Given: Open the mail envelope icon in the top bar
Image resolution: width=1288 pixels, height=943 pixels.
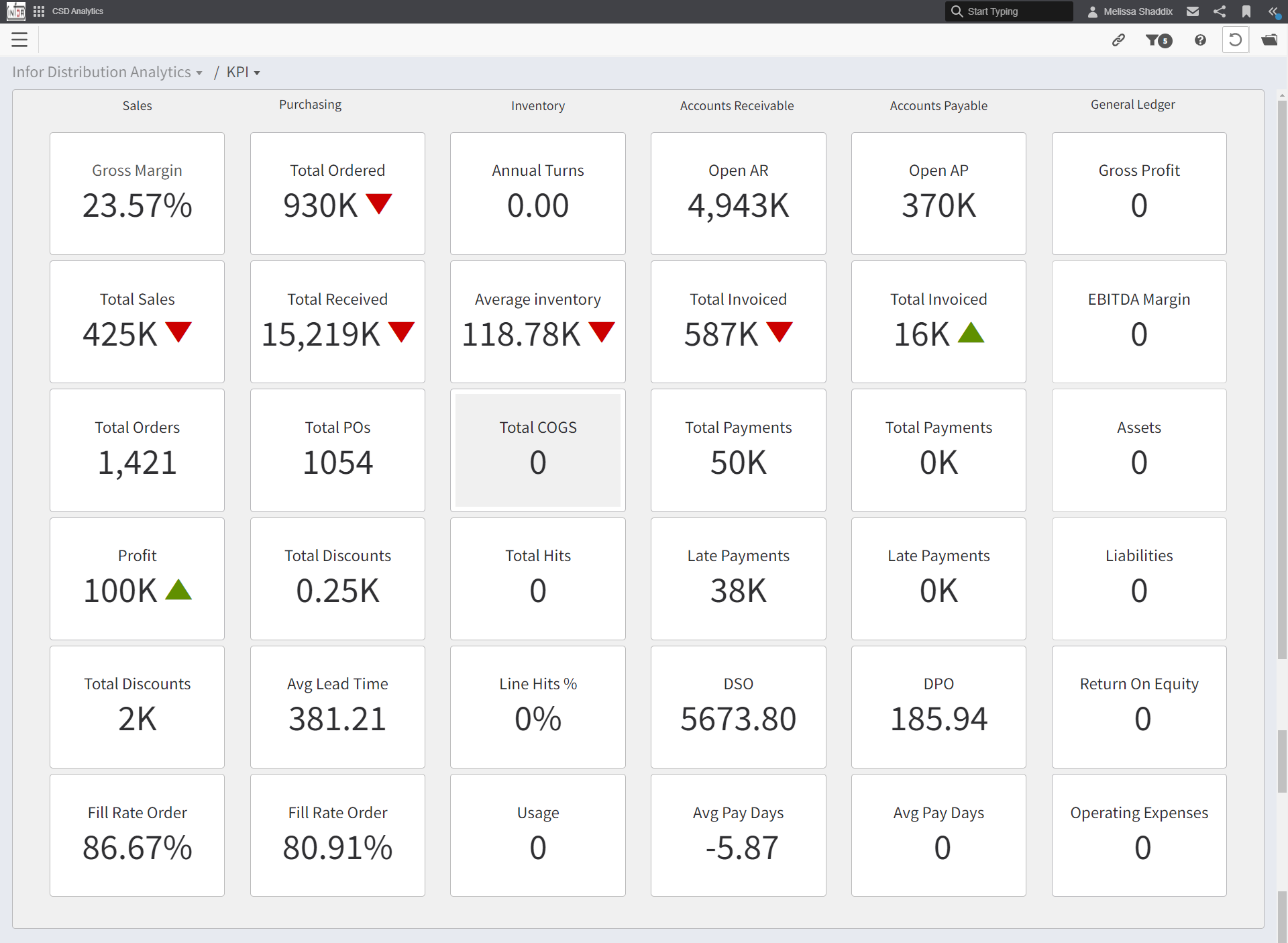Looking at the screenshot, I should click(x=1193, y=11).
